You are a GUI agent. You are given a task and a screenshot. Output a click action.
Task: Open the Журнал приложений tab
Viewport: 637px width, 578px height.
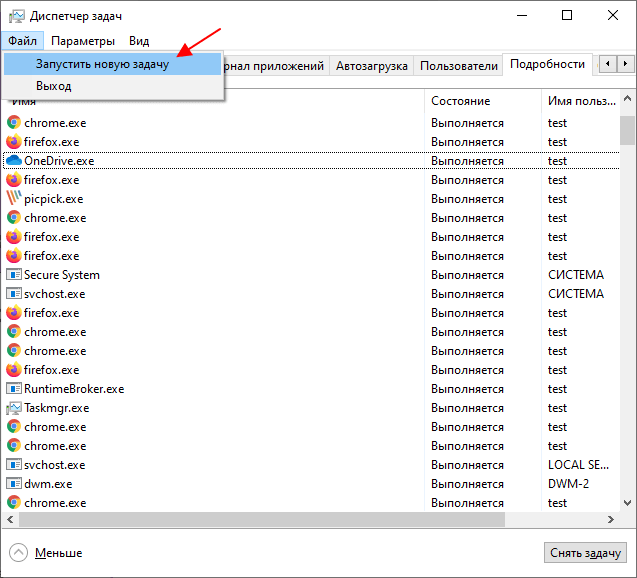[x=276, y=66]
